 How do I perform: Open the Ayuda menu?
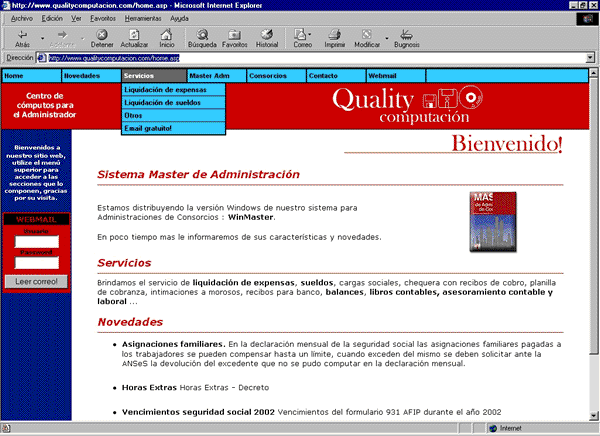click(x=179, y=18)
